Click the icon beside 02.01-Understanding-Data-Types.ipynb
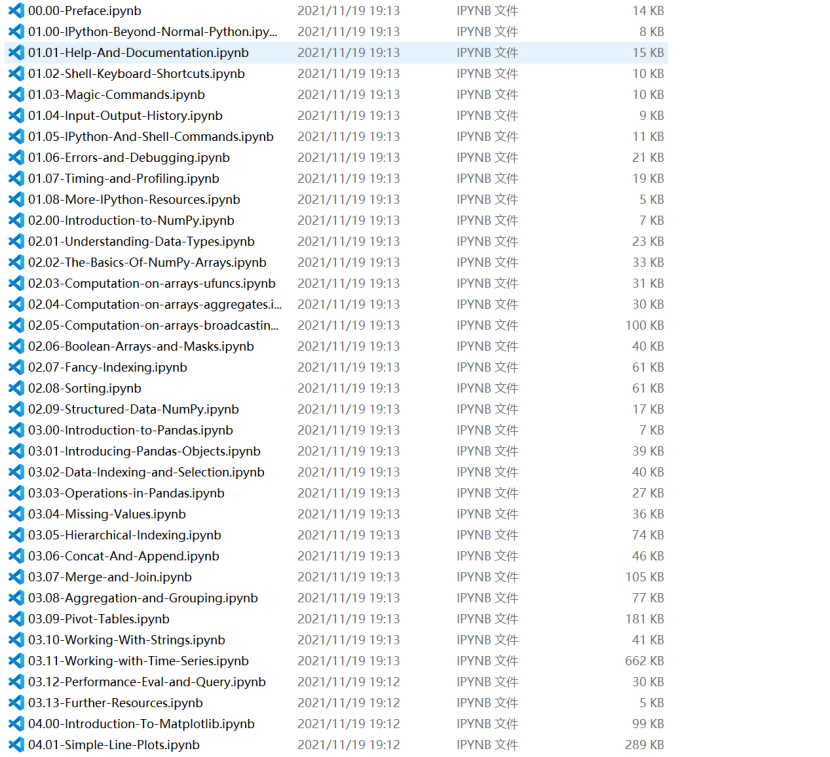Screen dimensions: 830x757 16,241
